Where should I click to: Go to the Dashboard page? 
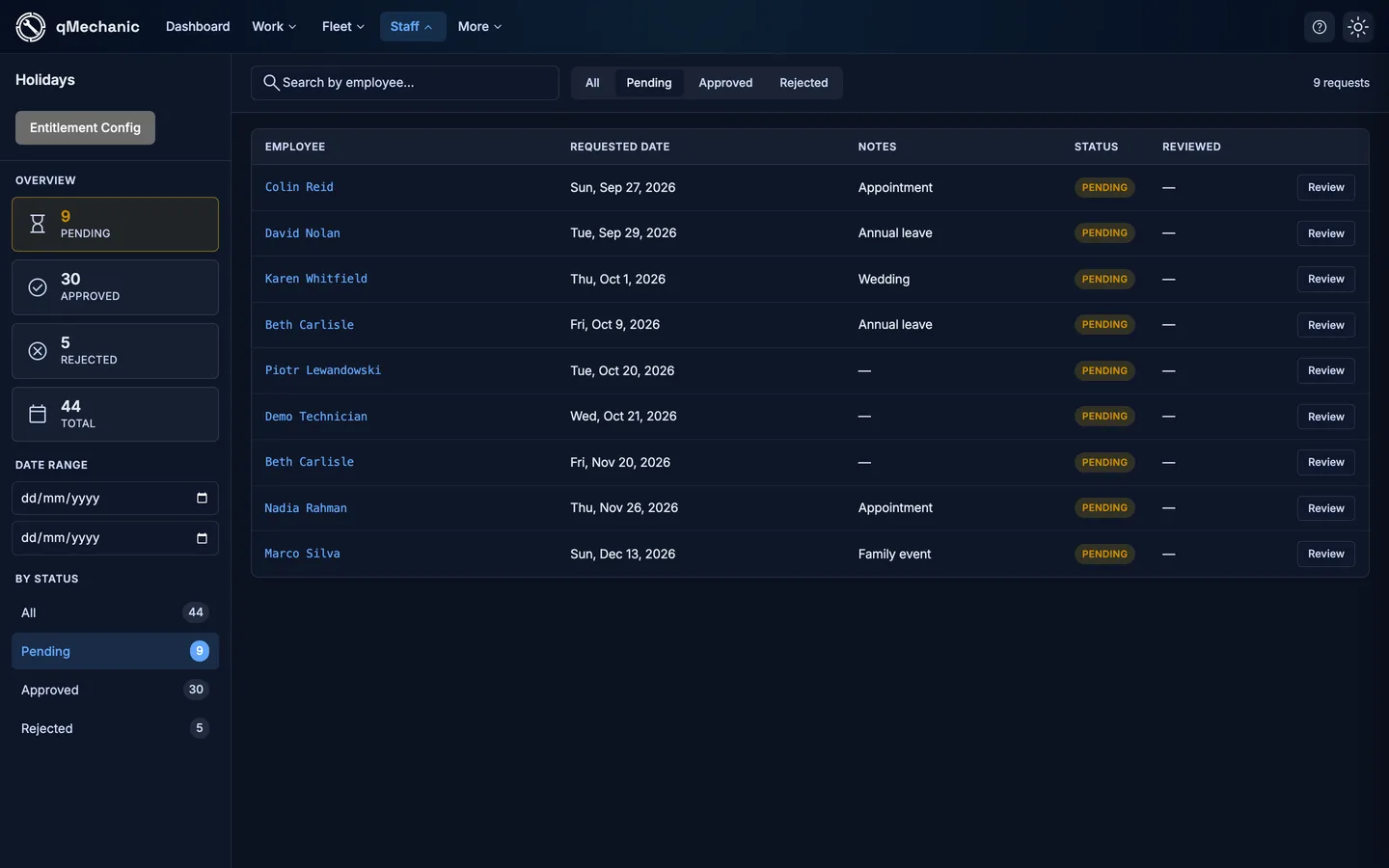click(x=198, y=27)
